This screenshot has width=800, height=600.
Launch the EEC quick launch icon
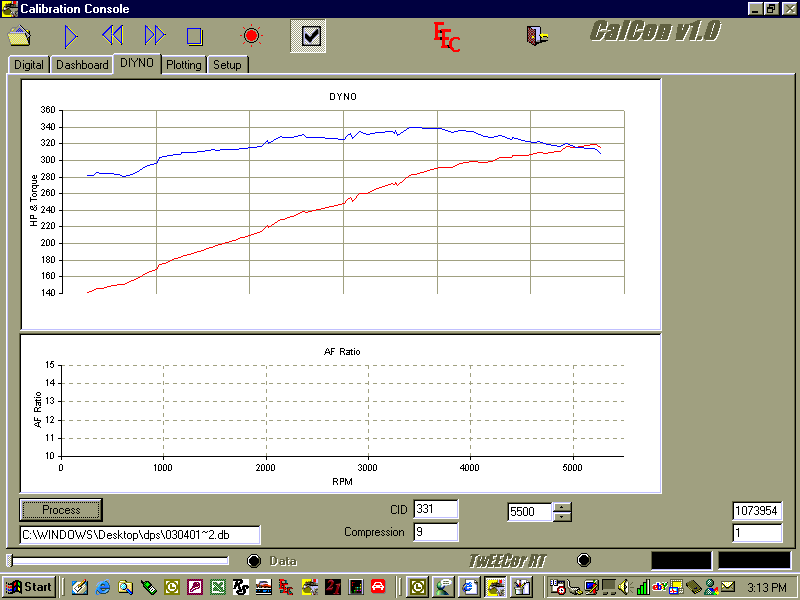coord(286,587)
